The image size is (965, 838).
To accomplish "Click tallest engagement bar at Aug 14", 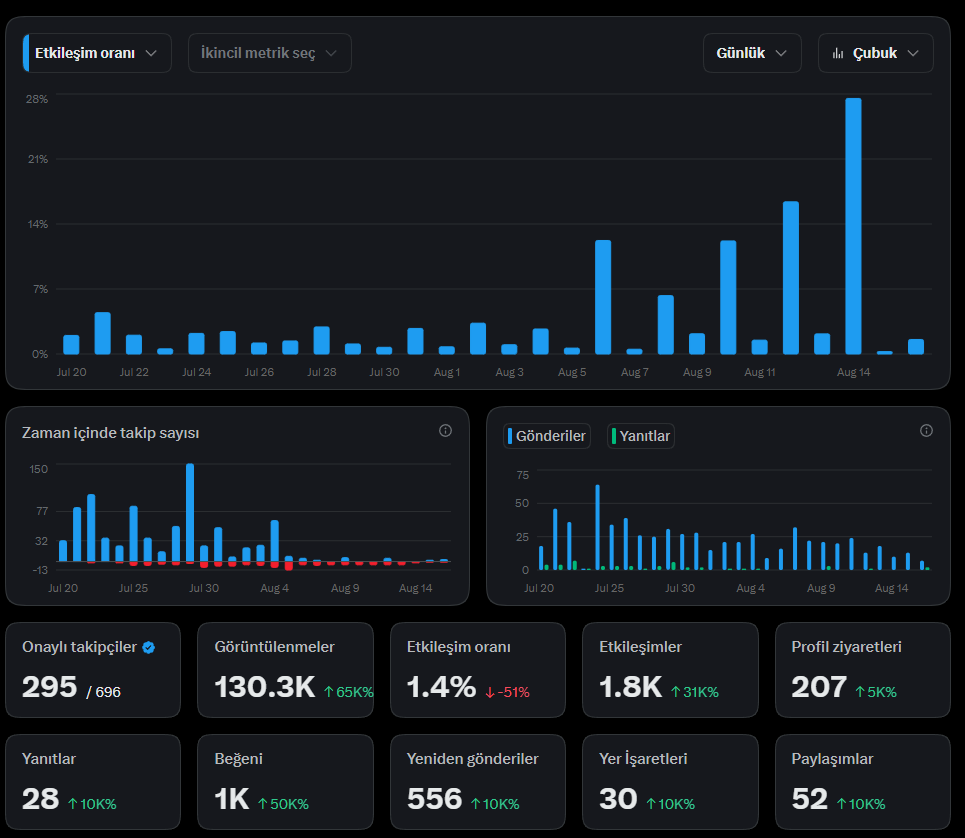I will [x=853, y=226].
